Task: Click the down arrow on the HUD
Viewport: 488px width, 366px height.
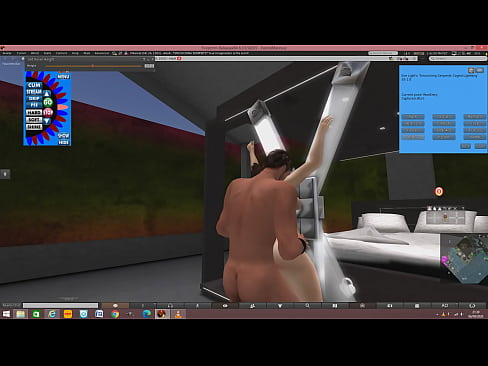Action: tap(47, 121)
